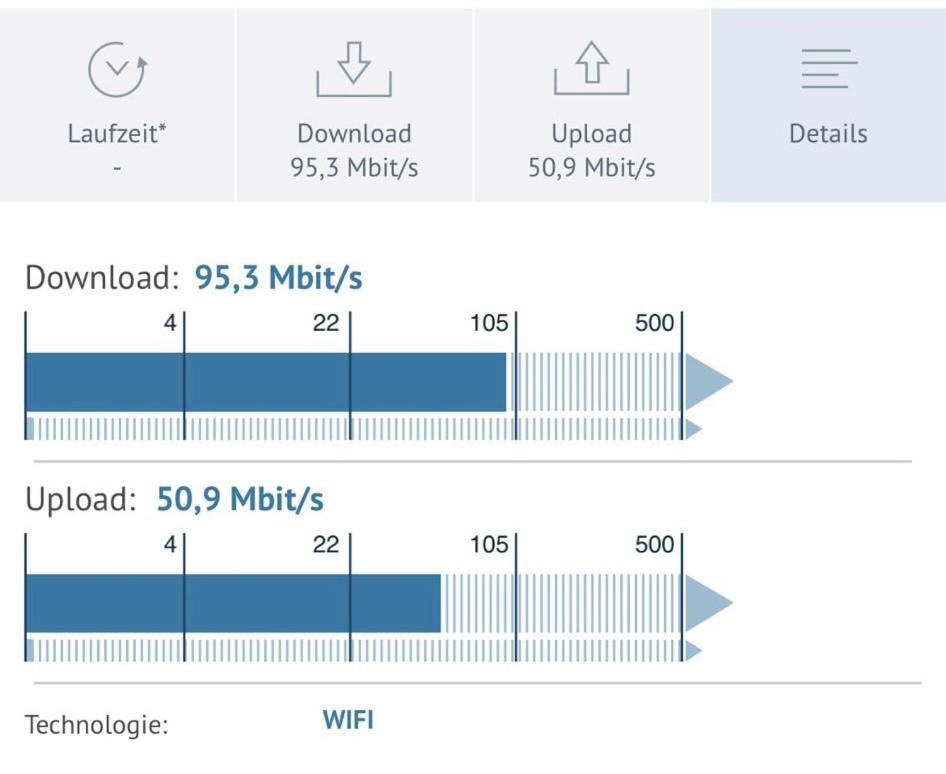Open the Upload 50,9 Mbit/s tab
Screen dimensions: 946x774
(x=591, y=105)
